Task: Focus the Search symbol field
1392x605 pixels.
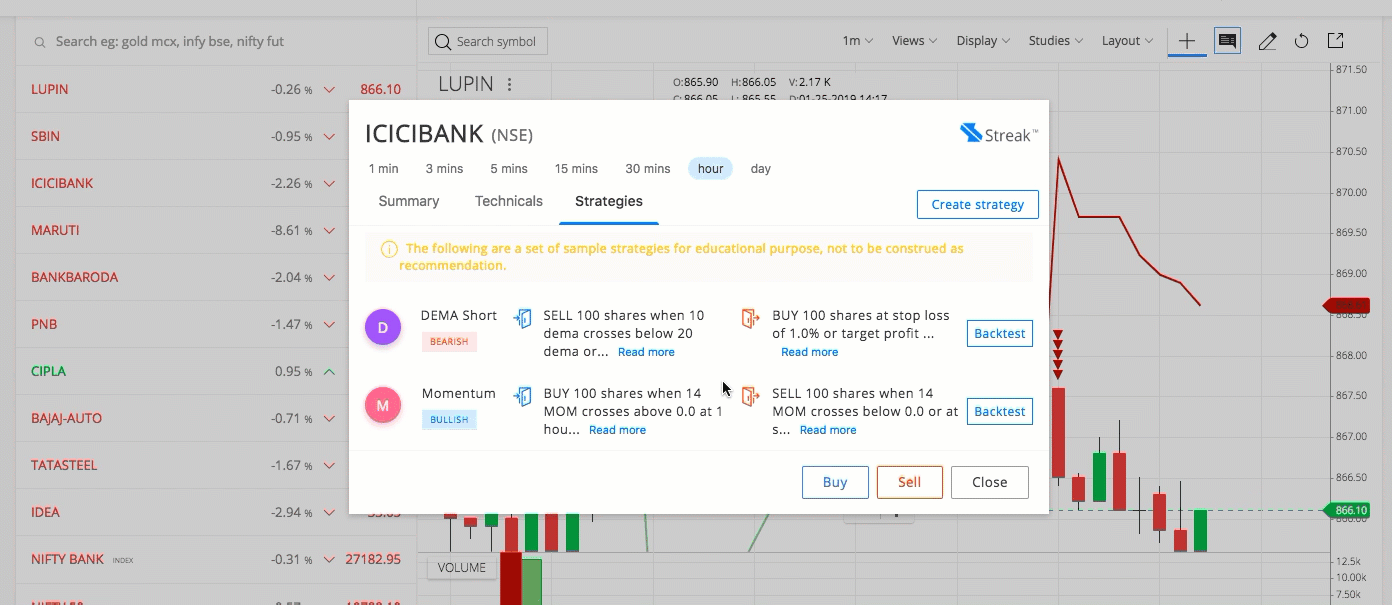Action: pyautogui.click(x=488, y=41)
